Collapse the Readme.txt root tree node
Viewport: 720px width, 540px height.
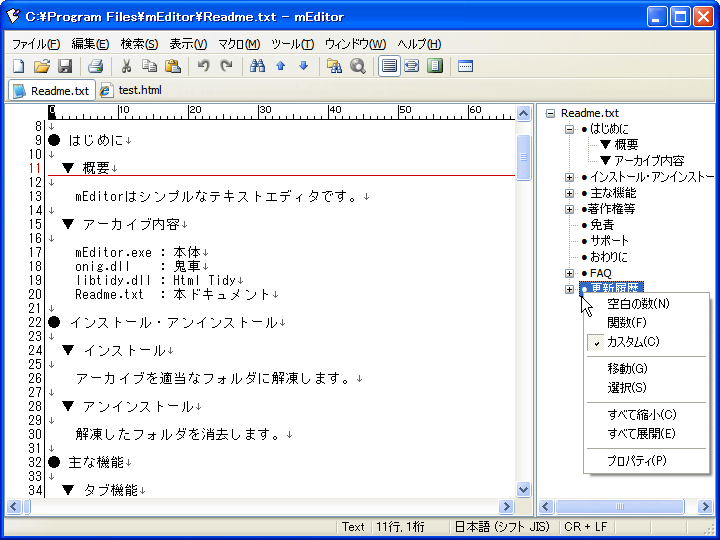tap(550, 113)
